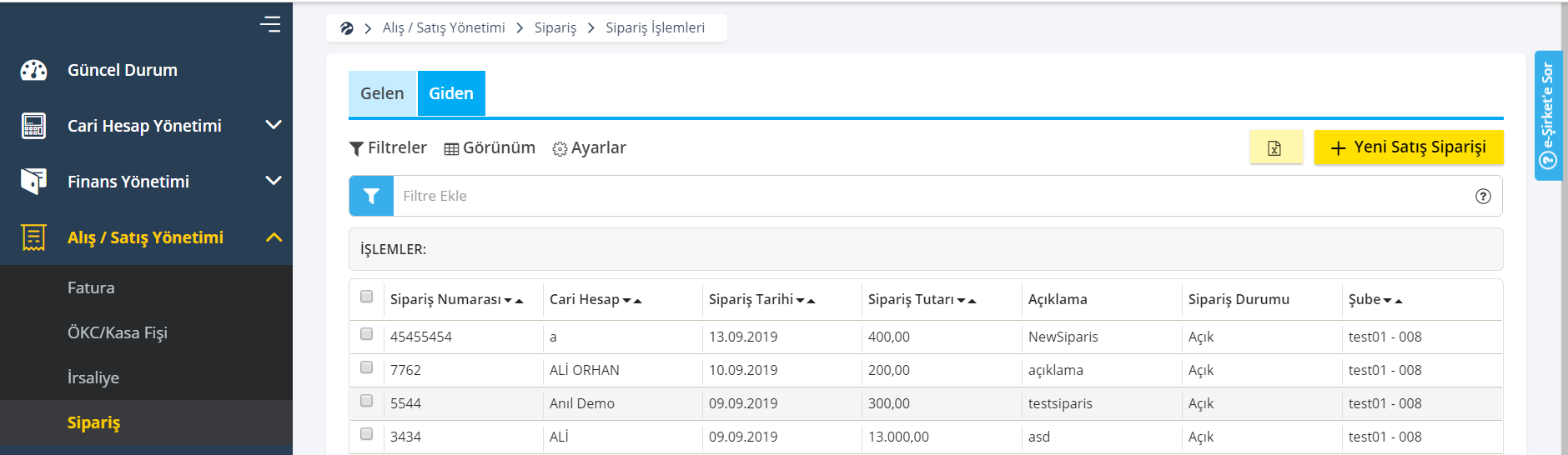Image resolution: width=1568 pixels, height=455 pixels.
Task: Click the Sipariş Durumu column header
Action: click(x=1239, y=299)
